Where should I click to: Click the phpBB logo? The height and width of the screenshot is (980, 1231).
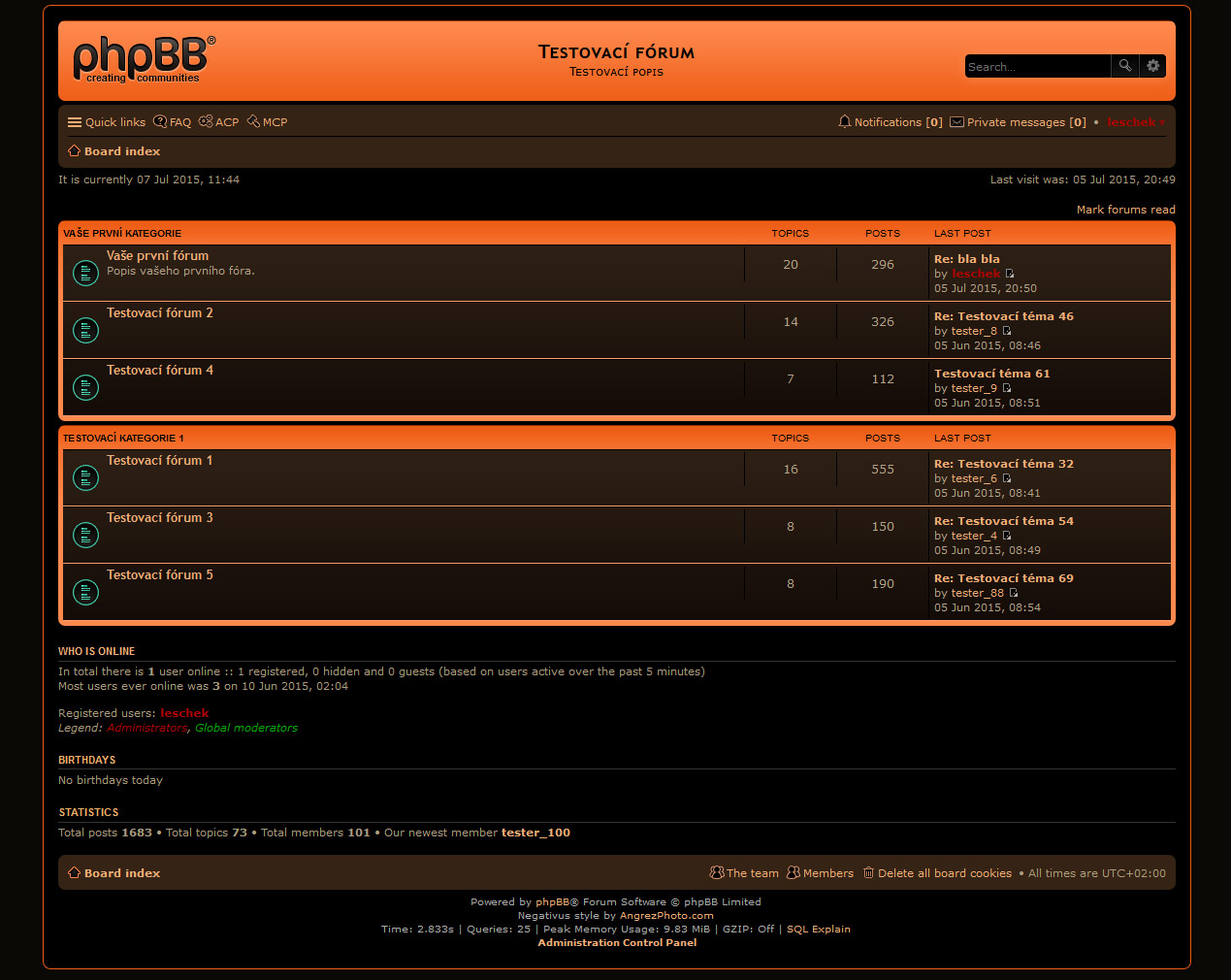(x=145, y=60)
